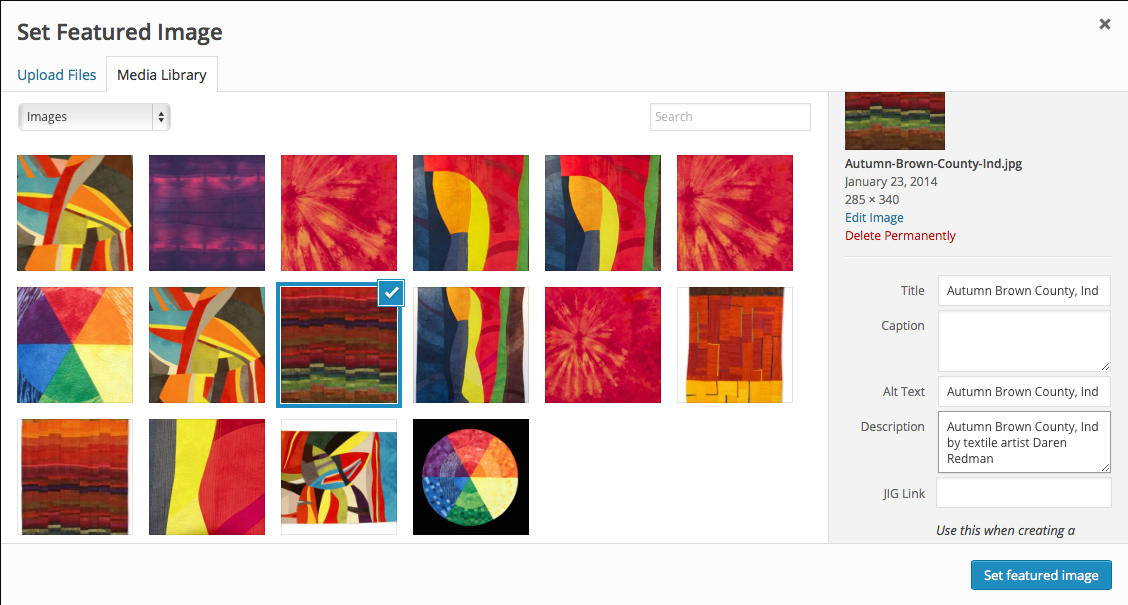1128x605 pixels.
Task: Pick the yellow and red stripe thumbnail in bottom row
Action: (207, 477)
